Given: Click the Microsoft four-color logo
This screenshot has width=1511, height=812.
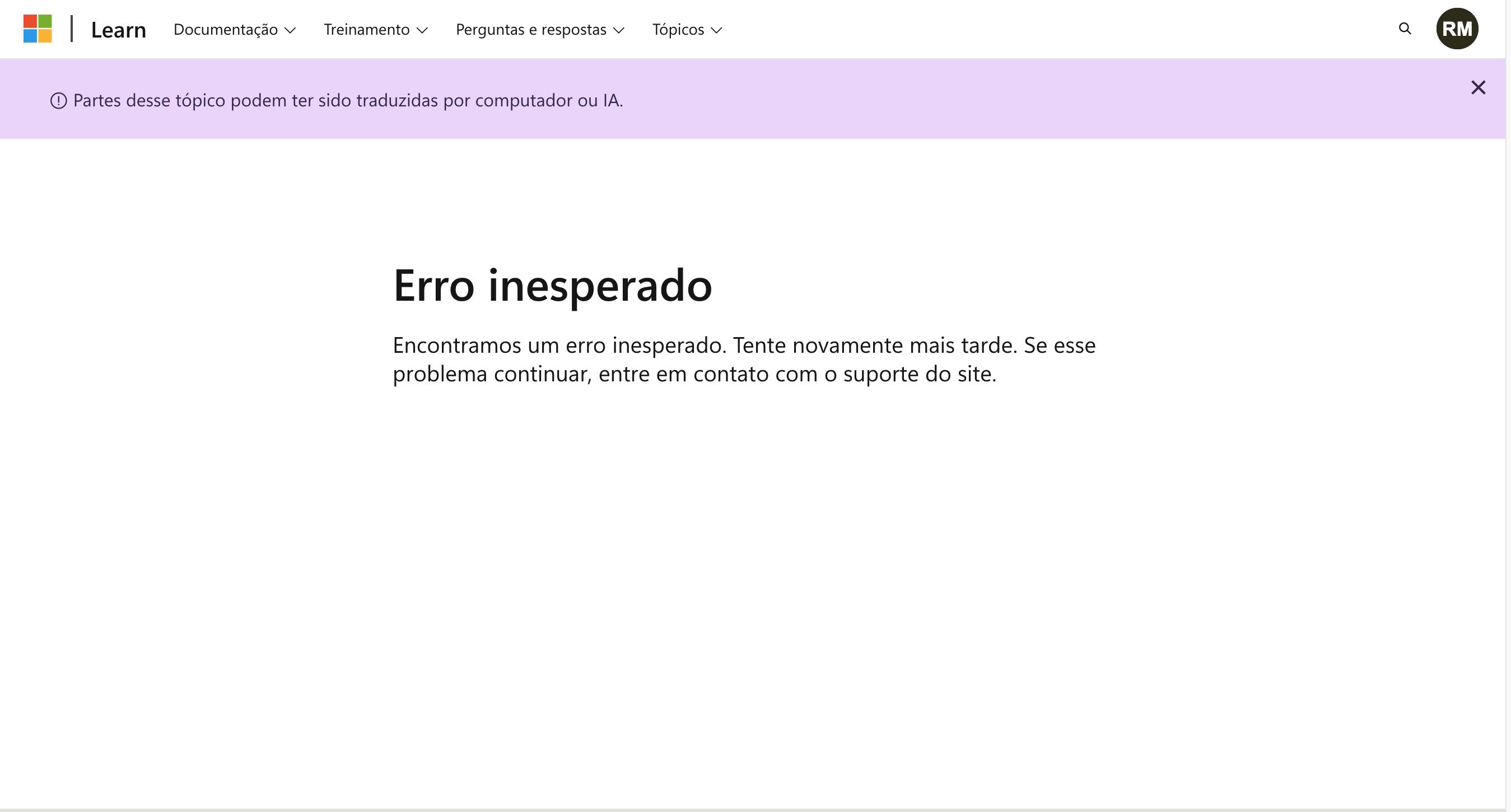Looking at the screenshot, I should pos(38,29).
